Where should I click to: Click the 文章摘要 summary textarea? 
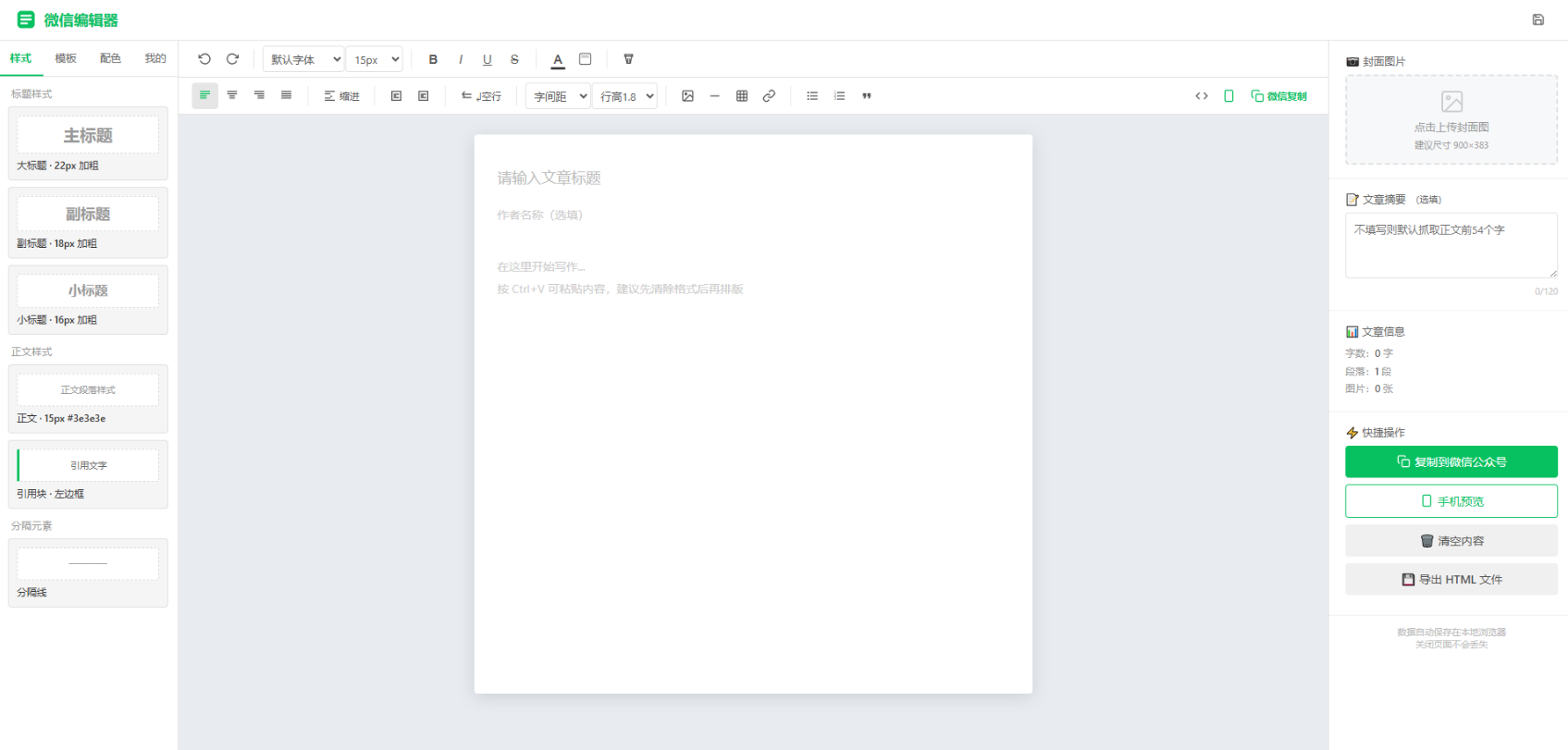click(x=1451, y=245)
